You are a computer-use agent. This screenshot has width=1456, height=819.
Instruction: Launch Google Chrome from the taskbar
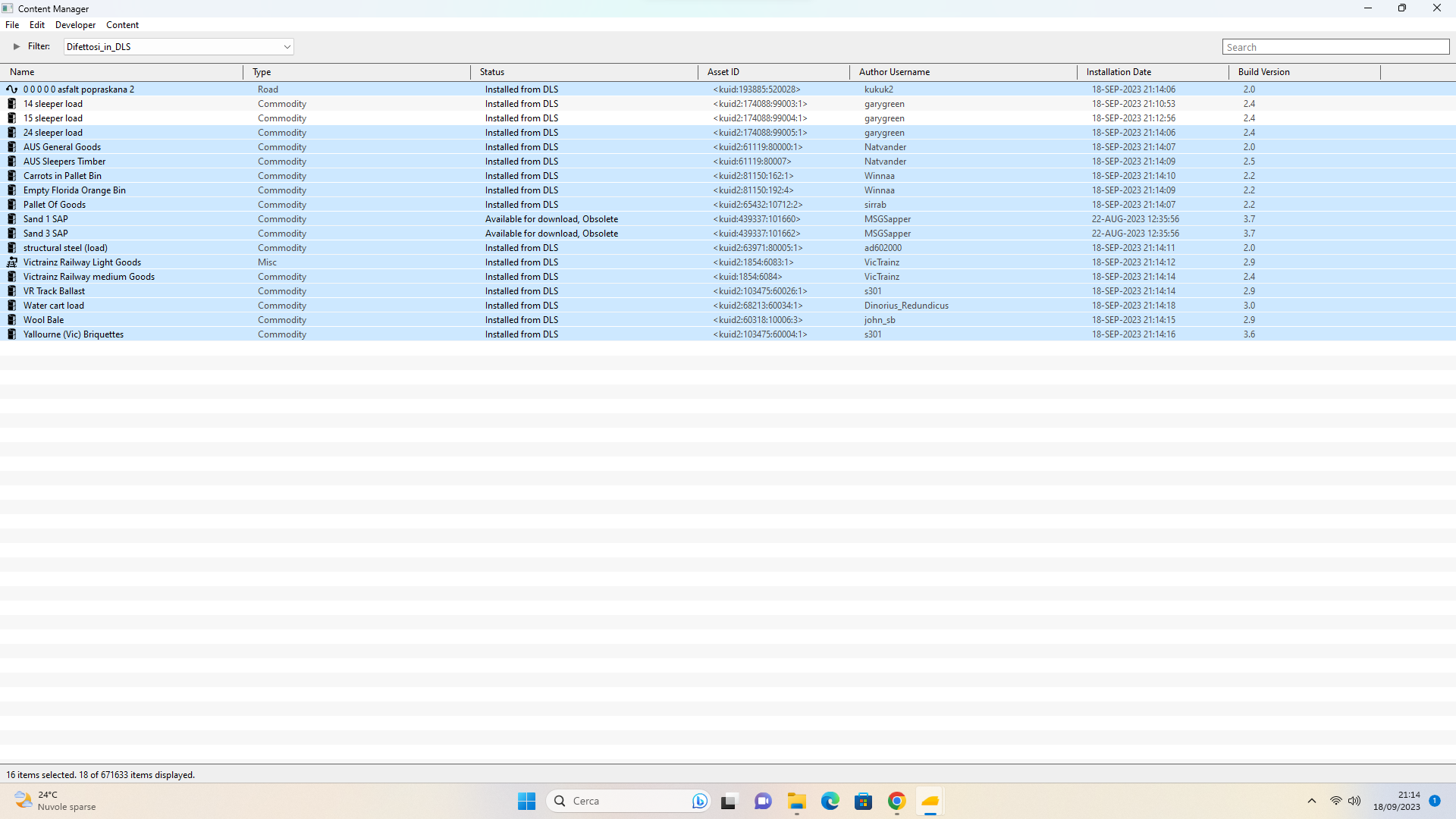click(x=896, y=801)
